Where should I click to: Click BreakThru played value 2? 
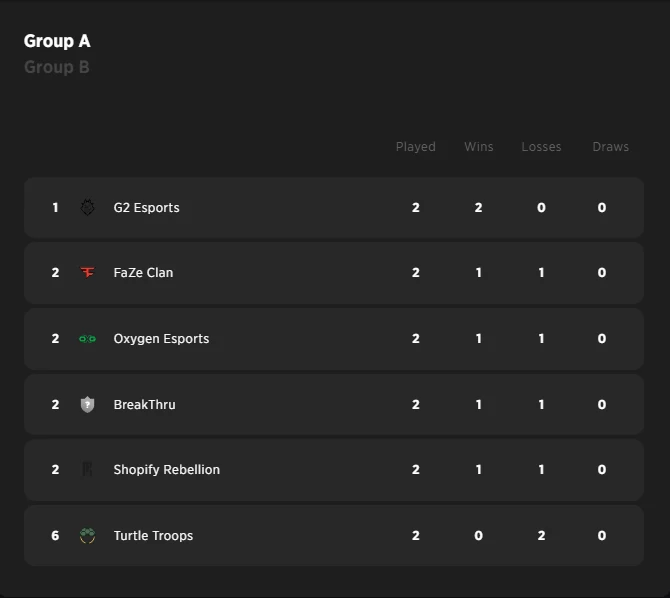click(x=415, y=404)
